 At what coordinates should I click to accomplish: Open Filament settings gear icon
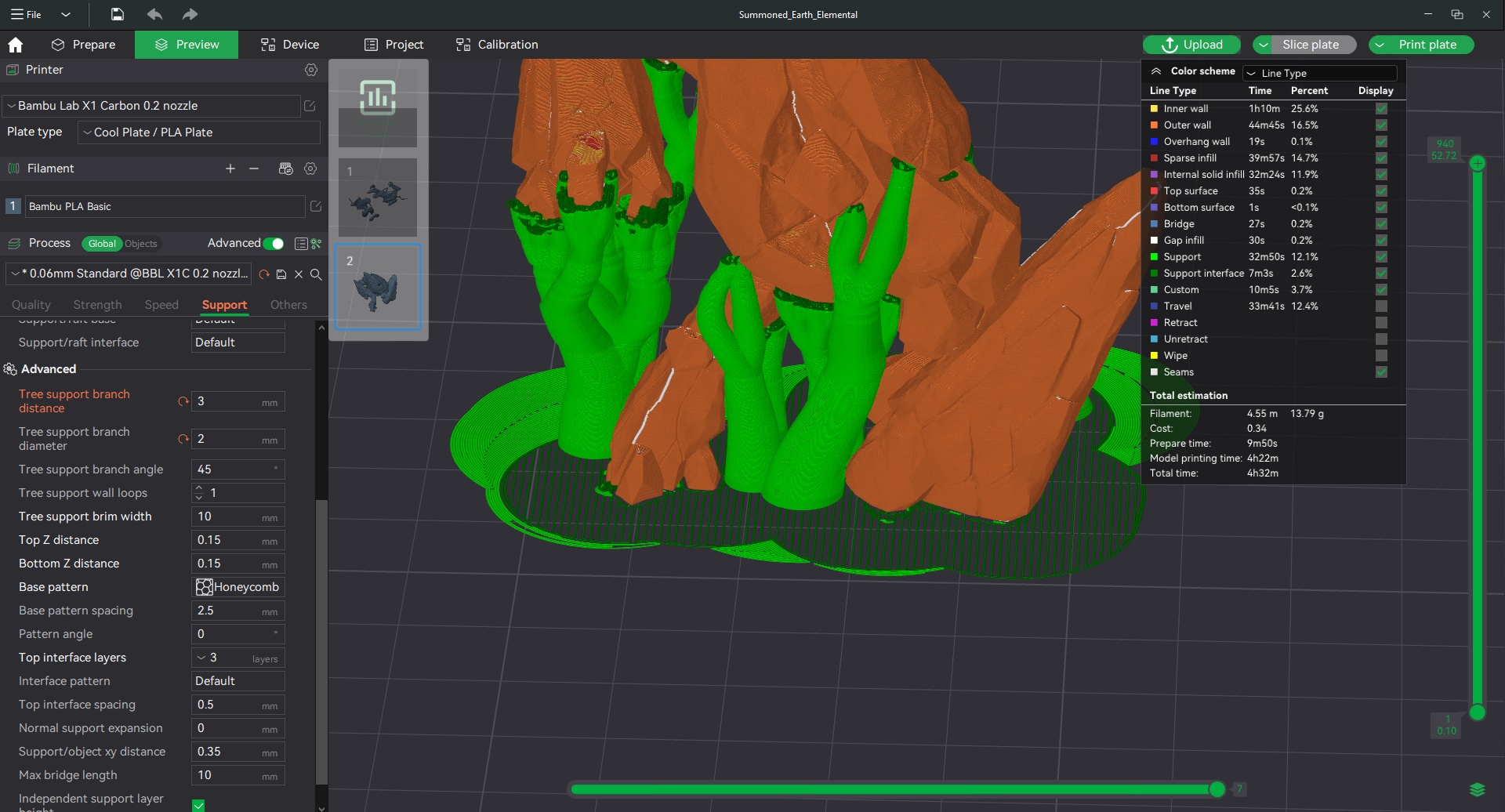[x=310, y=169]
